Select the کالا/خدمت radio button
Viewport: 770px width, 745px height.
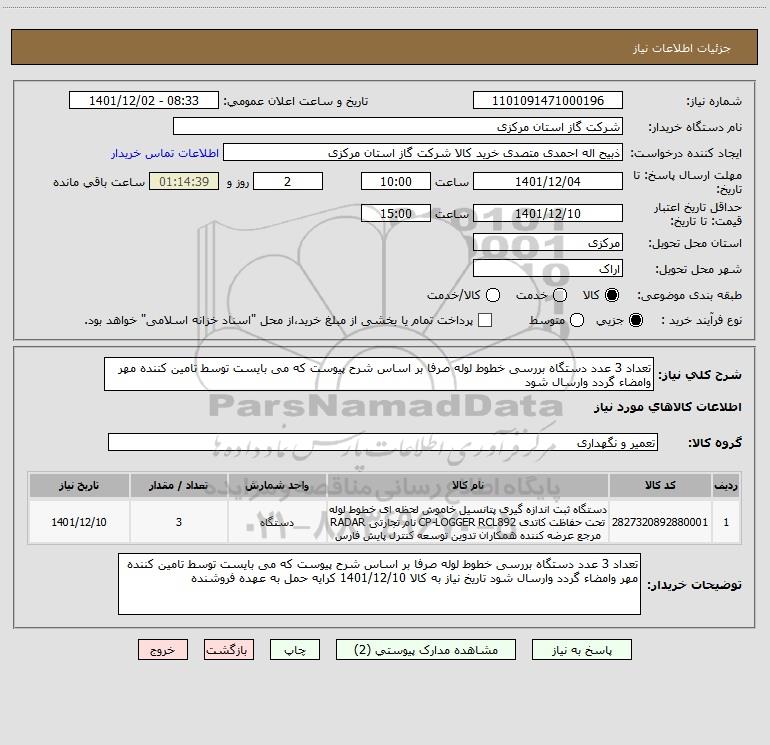493,295
